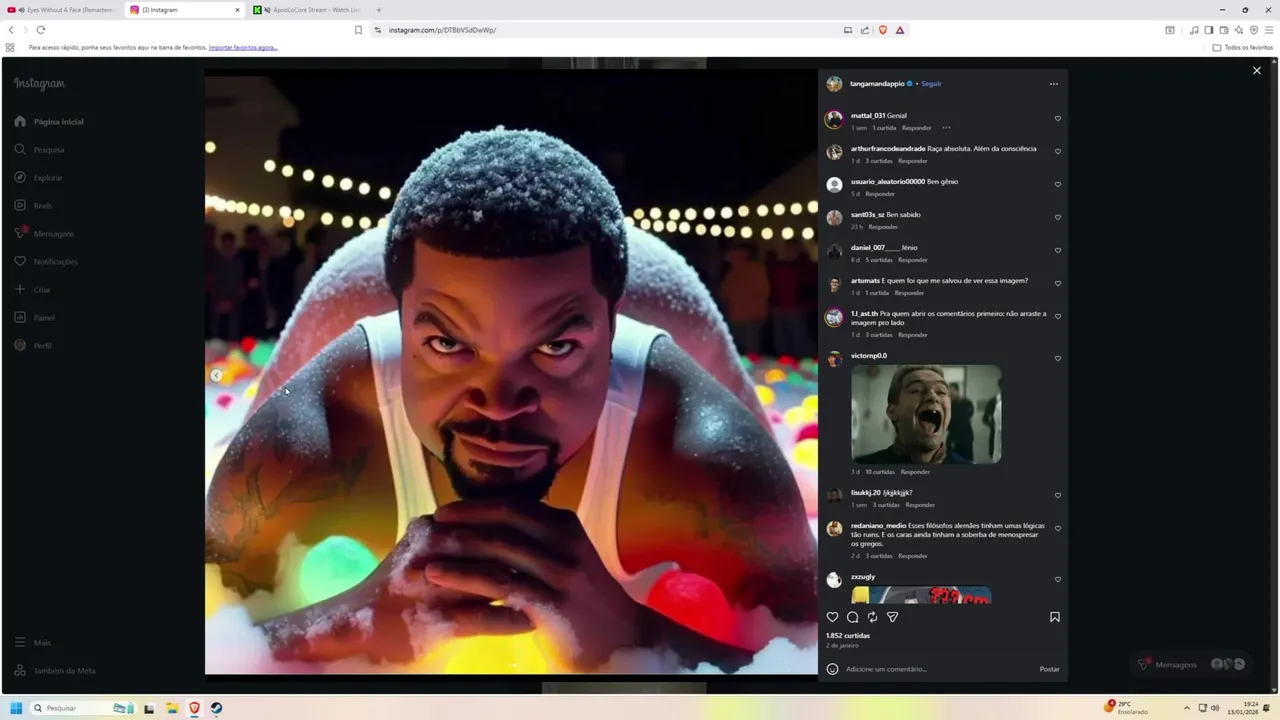Image resolution: width=1280 pixels, height=720 pixels.
Task: Click the Brave Shields icon in the address bar
Action: pos(882,30)
